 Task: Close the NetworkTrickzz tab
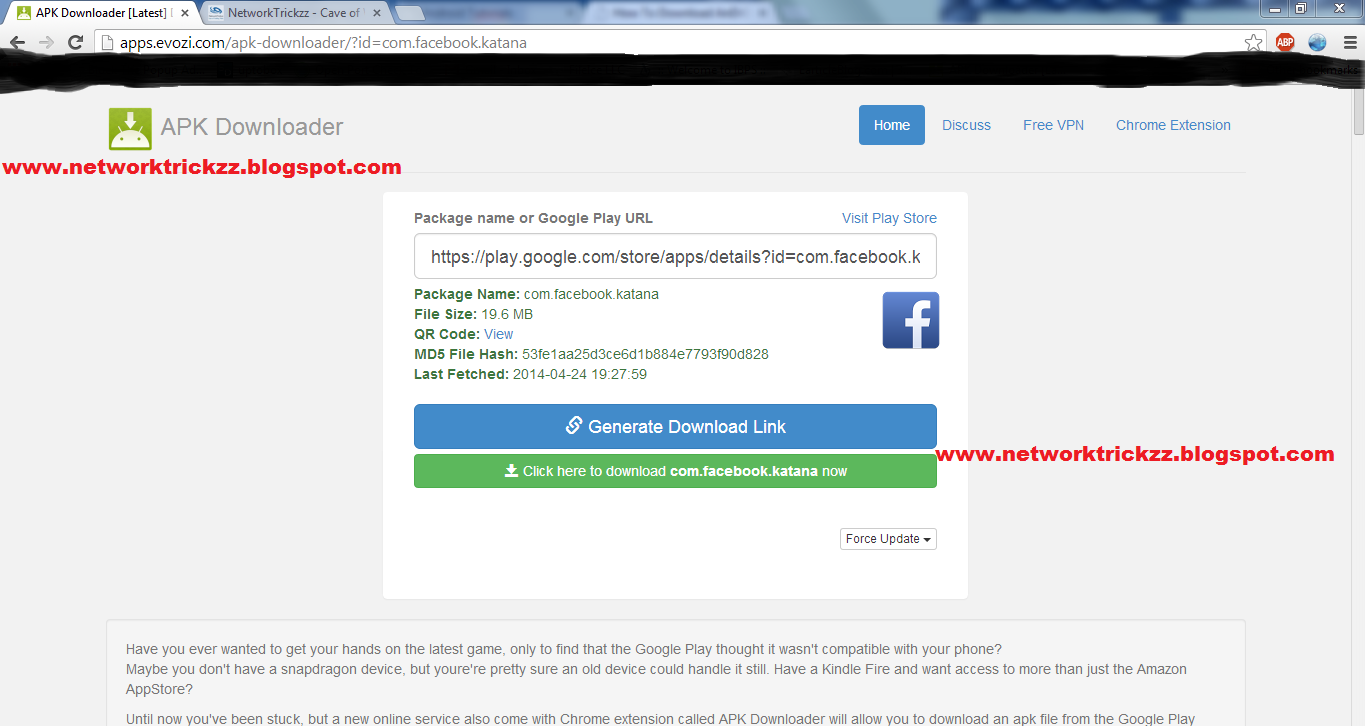click(x=377, y=13)
